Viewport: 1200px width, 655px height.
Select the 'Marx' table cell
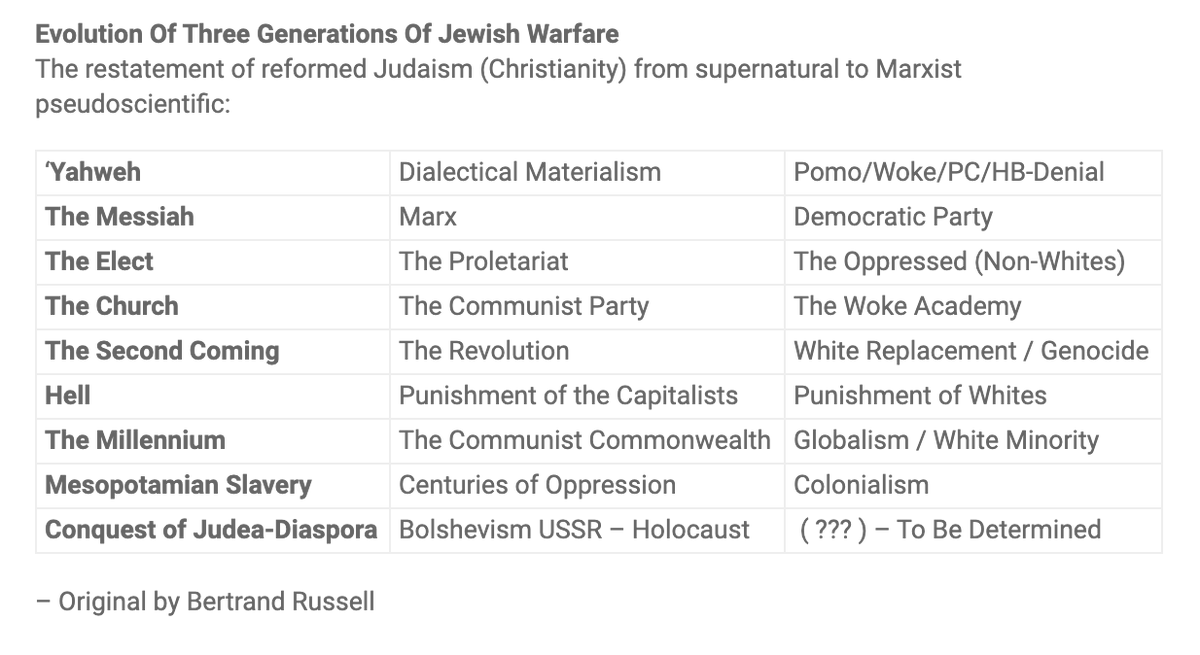point(428,217)
